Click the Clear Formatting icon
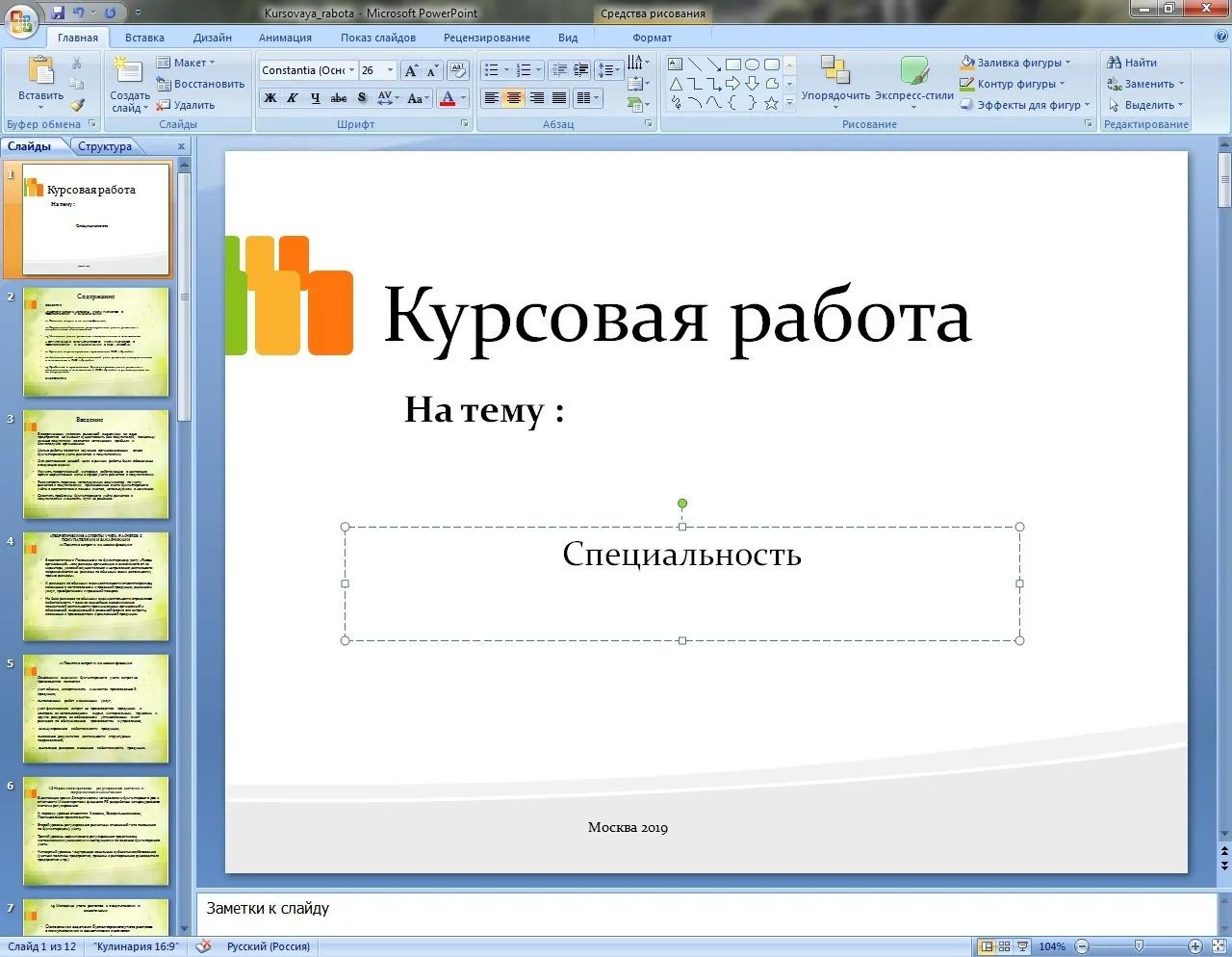This screenshot has height=957, width=1232. tap(458, 70)
